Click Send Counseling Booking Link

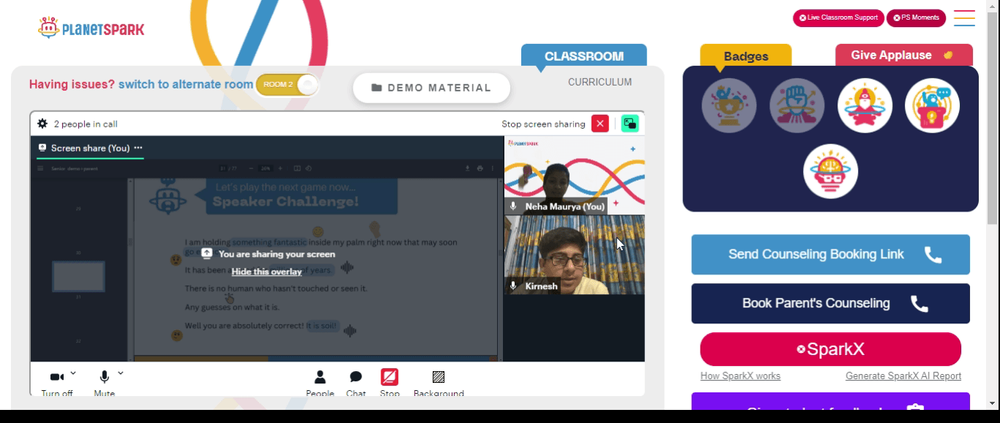point(830,255)
